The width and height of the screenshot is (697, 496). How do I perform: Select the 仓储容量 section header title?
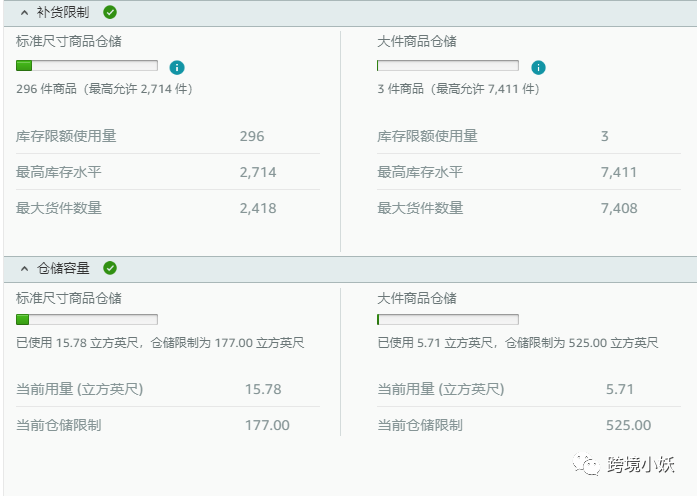point(63,268)
